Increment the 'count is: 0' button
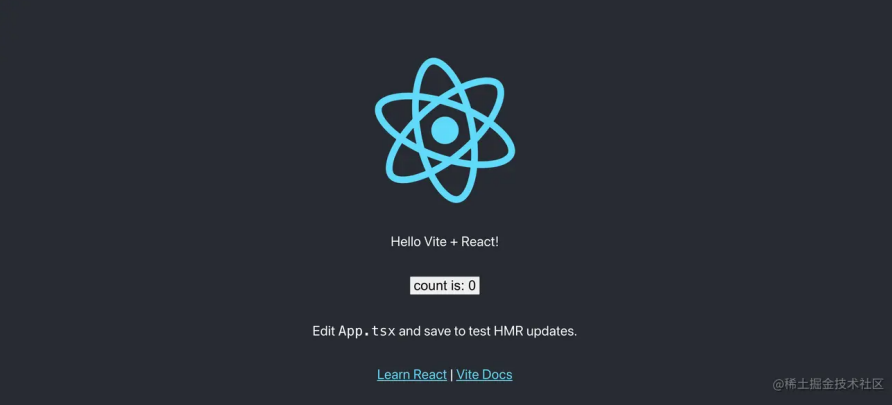The height and width of the screenshot is (405, 892). pos(445,286)
